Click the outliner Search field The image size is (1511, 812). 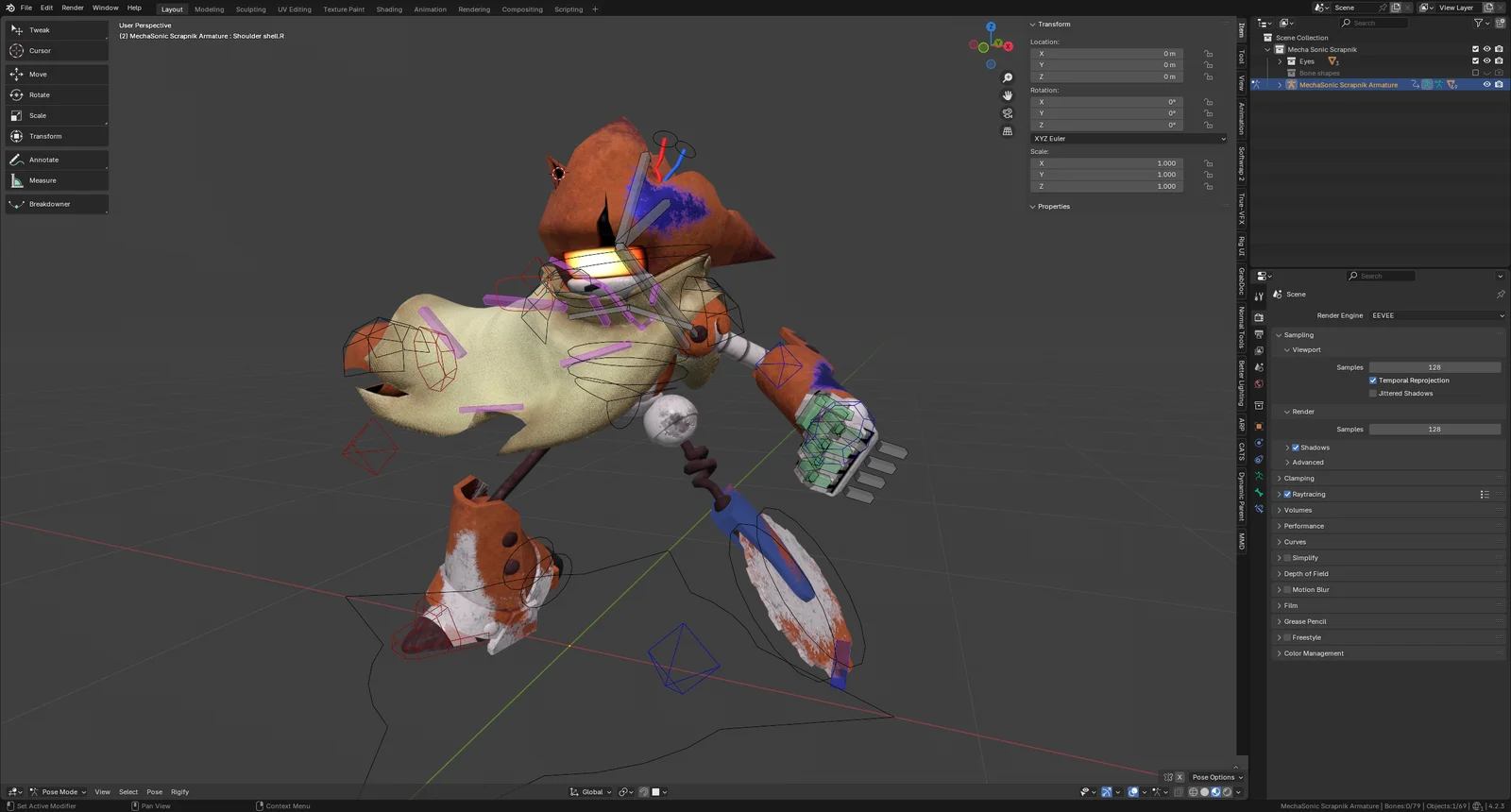1374,23
